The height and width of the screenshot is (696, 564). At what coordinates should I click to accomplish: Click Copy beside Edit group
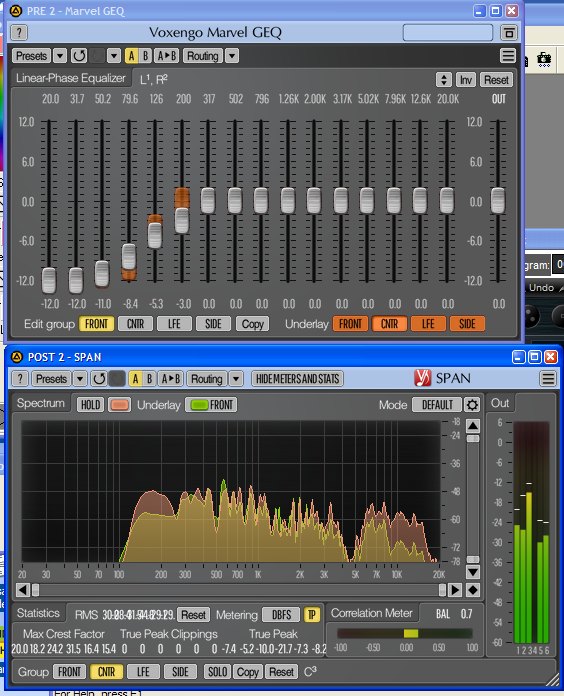point(252,324)
